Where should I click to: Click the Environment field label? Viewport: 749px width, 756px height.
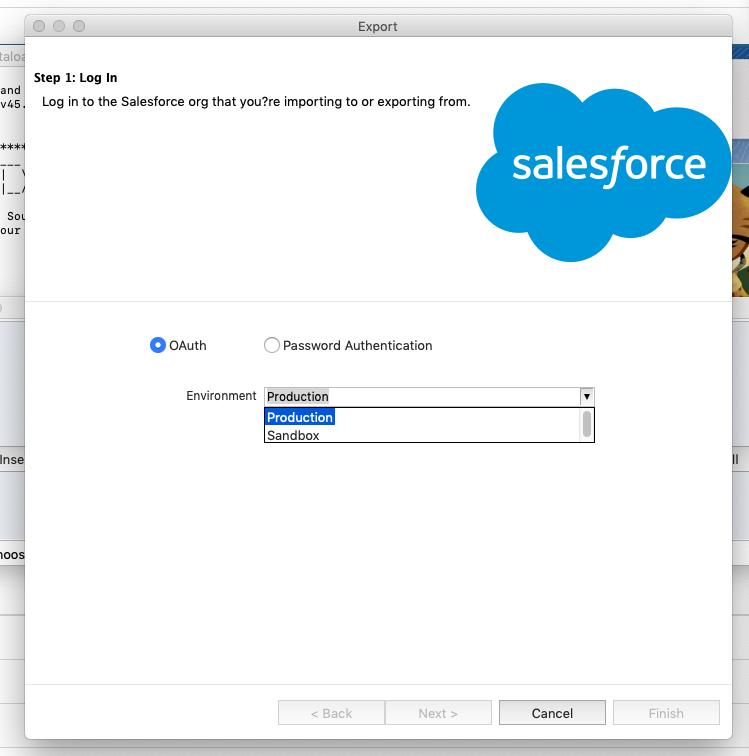(221, 396)
